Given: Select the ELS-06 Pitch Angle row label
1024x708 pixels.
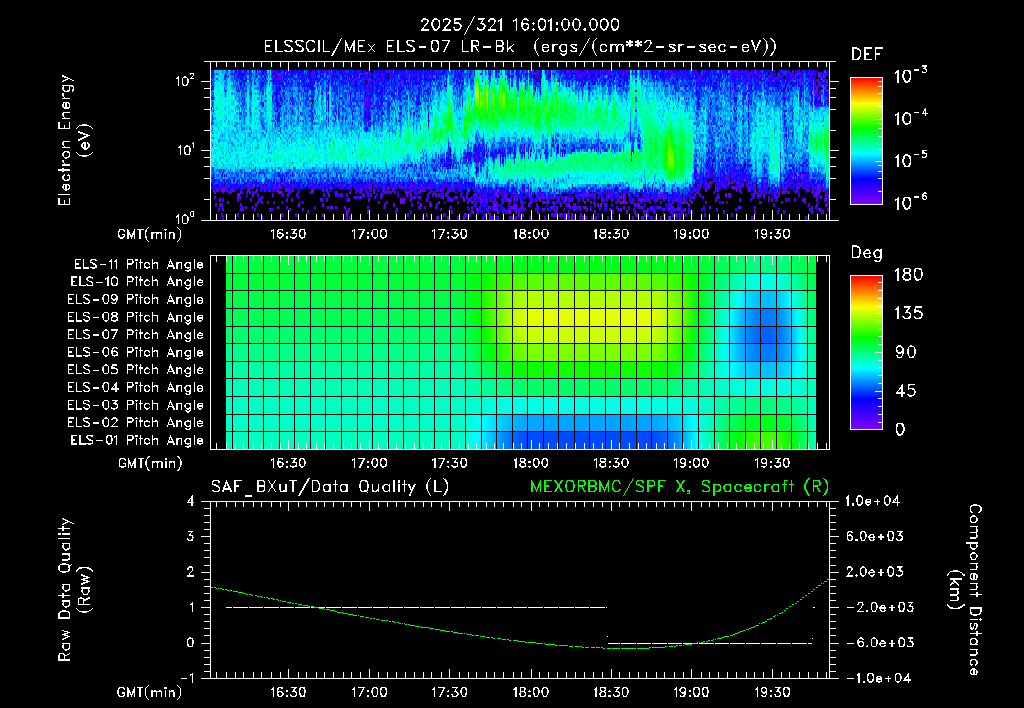Looking at the screenshot, I should coord(136,352).
